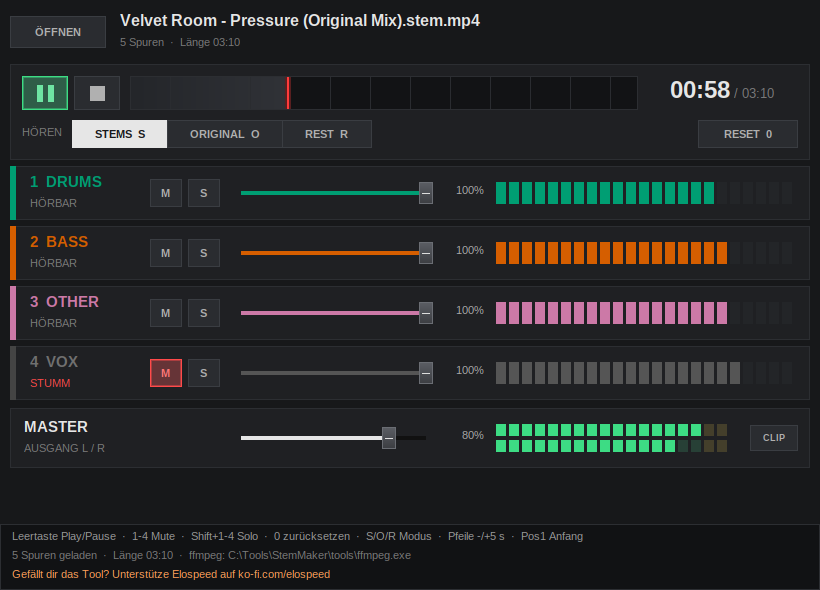Click the '0 zurücksetzen' shortcut hint

312,536
